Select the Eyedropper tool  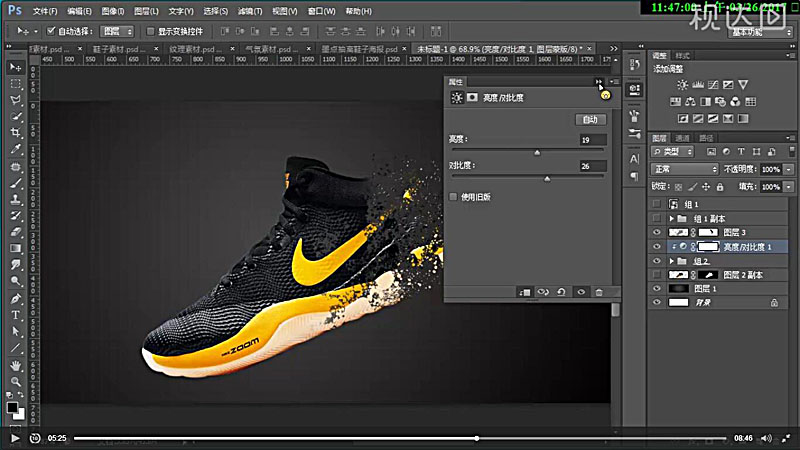click(15, 149)
